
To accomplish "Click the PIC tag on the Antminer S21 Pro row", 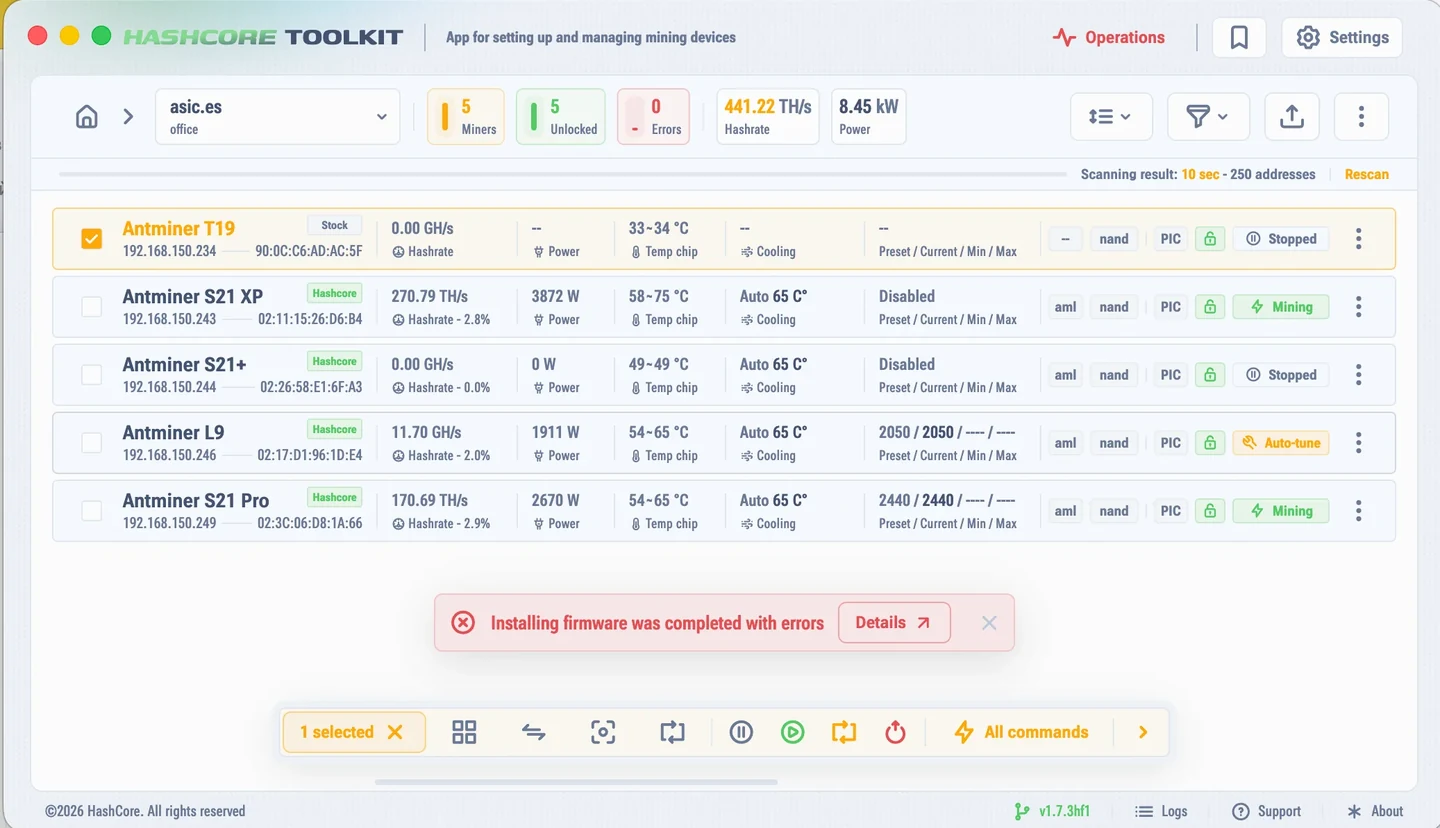I will [1170, 511].
